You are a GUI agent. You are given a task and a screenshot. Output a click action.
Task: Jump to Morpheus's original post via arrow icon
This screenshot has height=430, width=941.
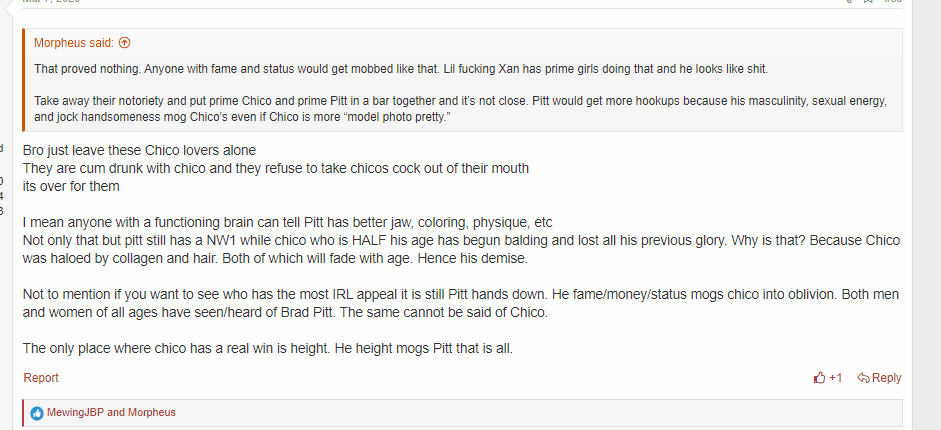pyautogui.click(x=125, y=43)
